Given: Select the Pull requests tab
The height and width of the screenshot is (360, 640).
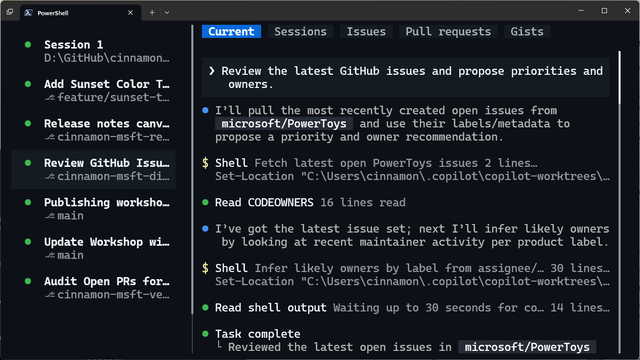Looking at the screenshot, I should point(448,31).
